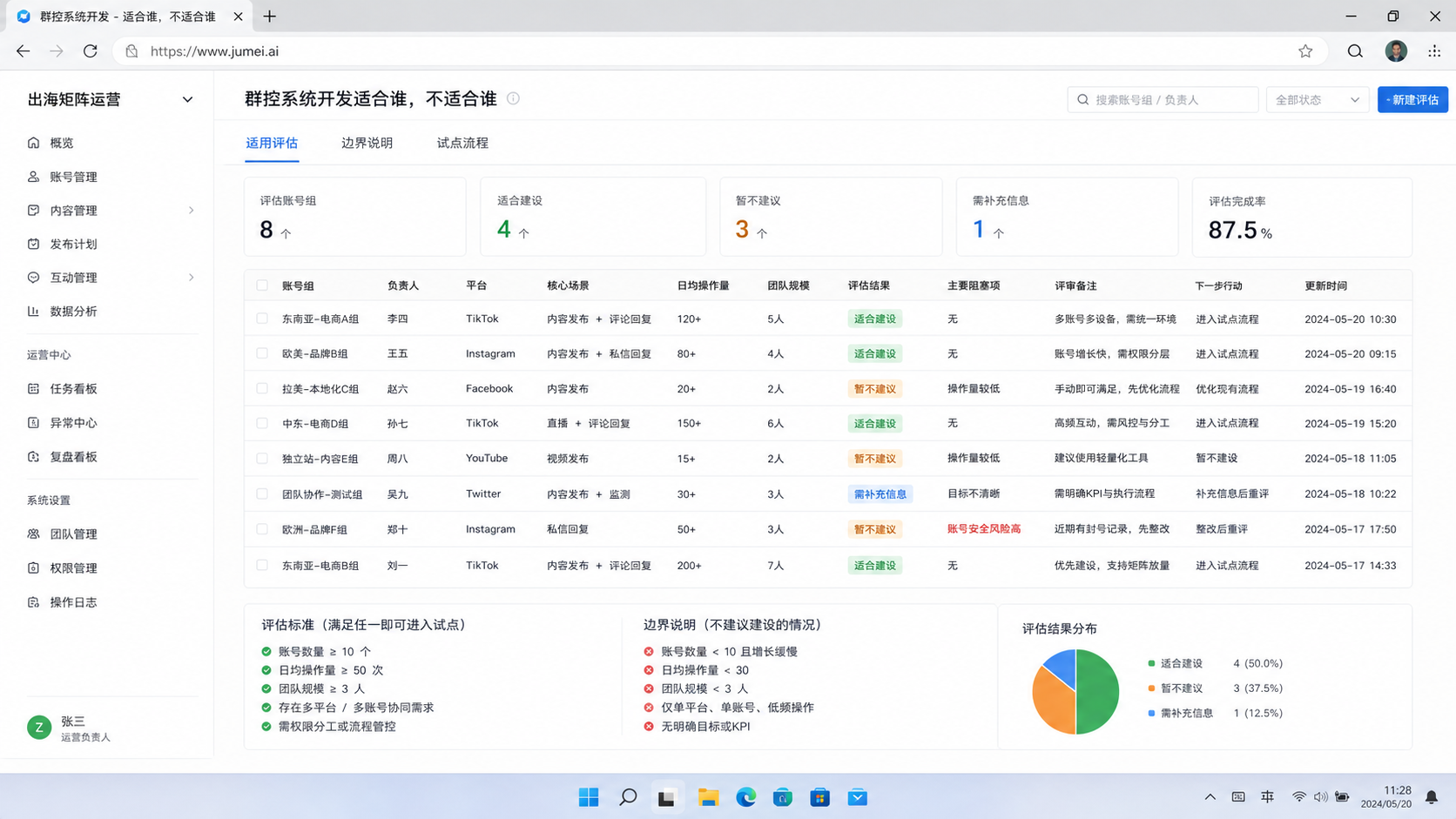Go back with the browser back arrow

click(23, 51)
